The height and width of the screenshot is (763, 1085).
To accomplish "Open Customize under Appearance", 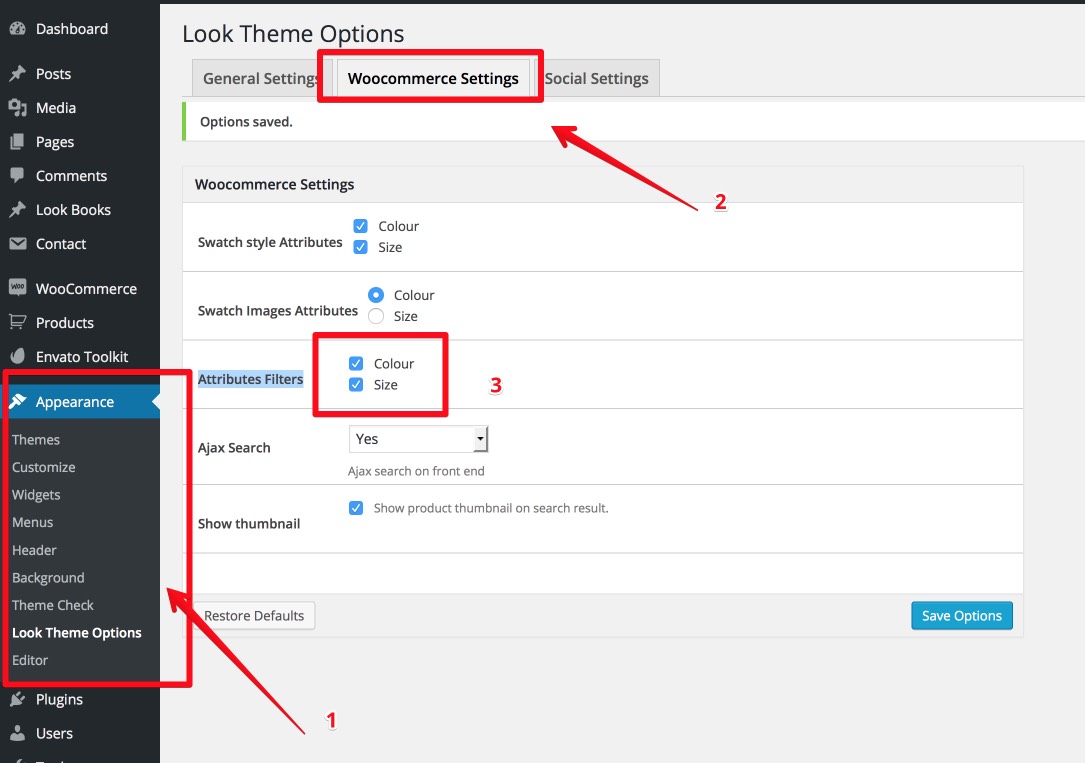I will coord(44,468).
